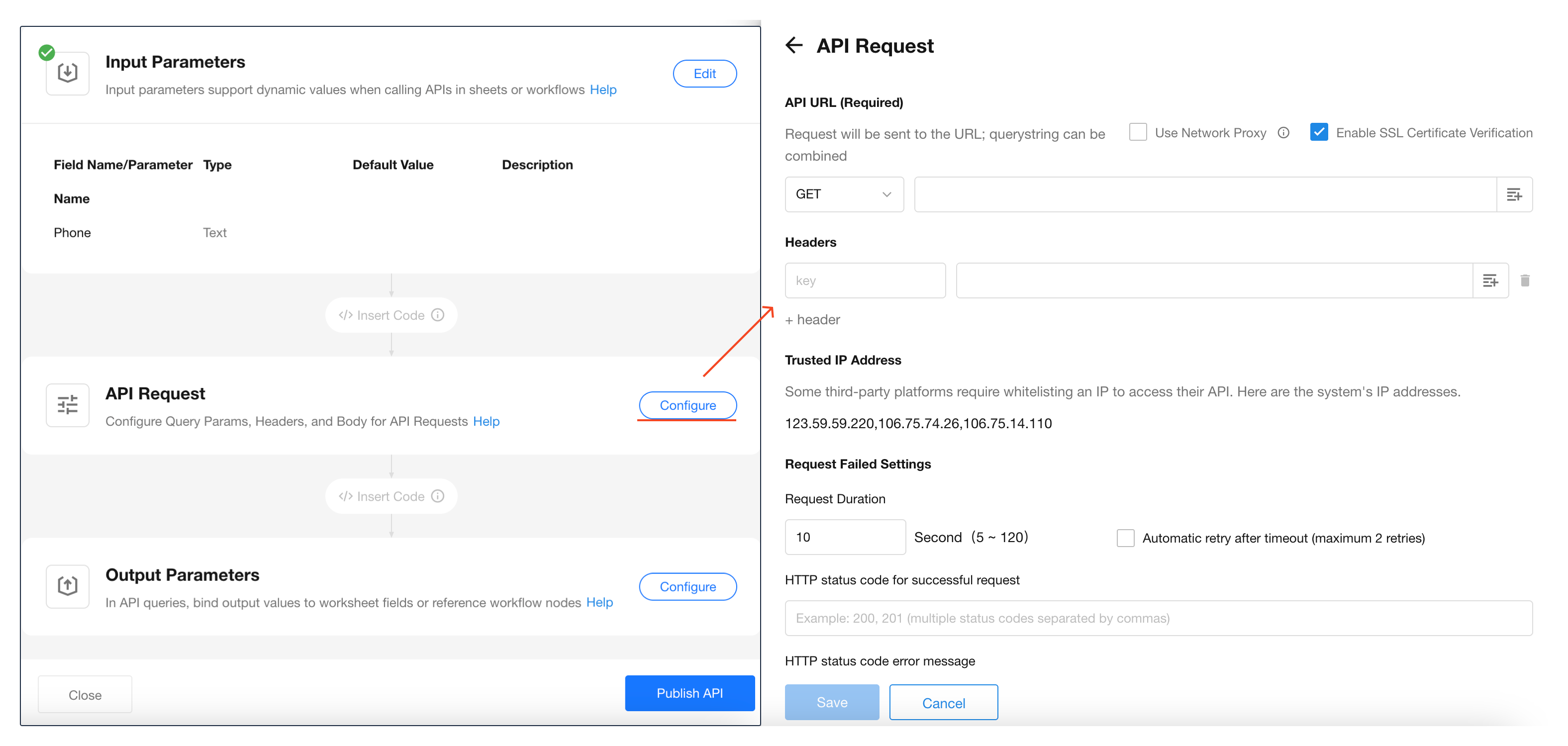
Task: Click the Network Proxy info icon
Action: [x=1283, y=133]
